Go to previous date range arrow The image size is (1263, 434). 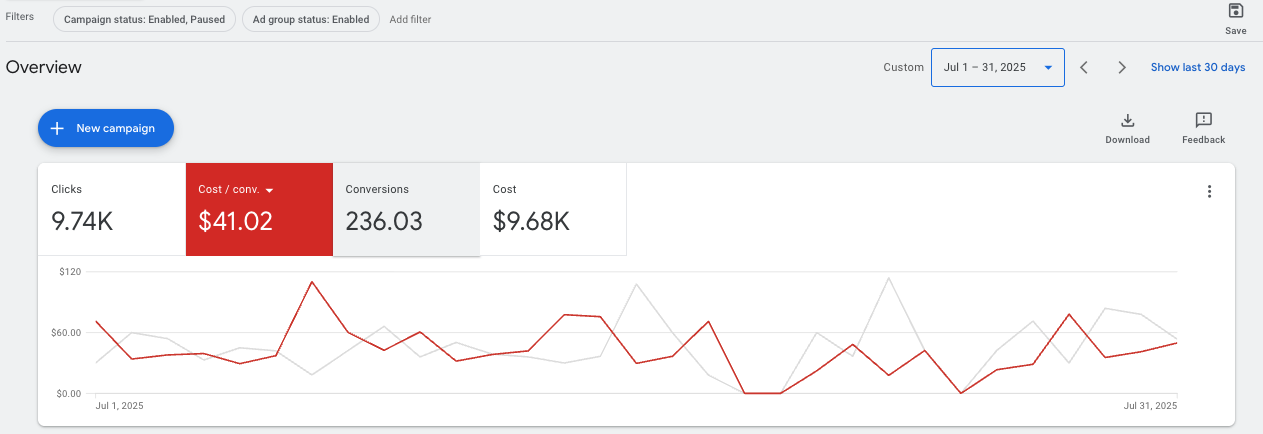[1084, 68]
